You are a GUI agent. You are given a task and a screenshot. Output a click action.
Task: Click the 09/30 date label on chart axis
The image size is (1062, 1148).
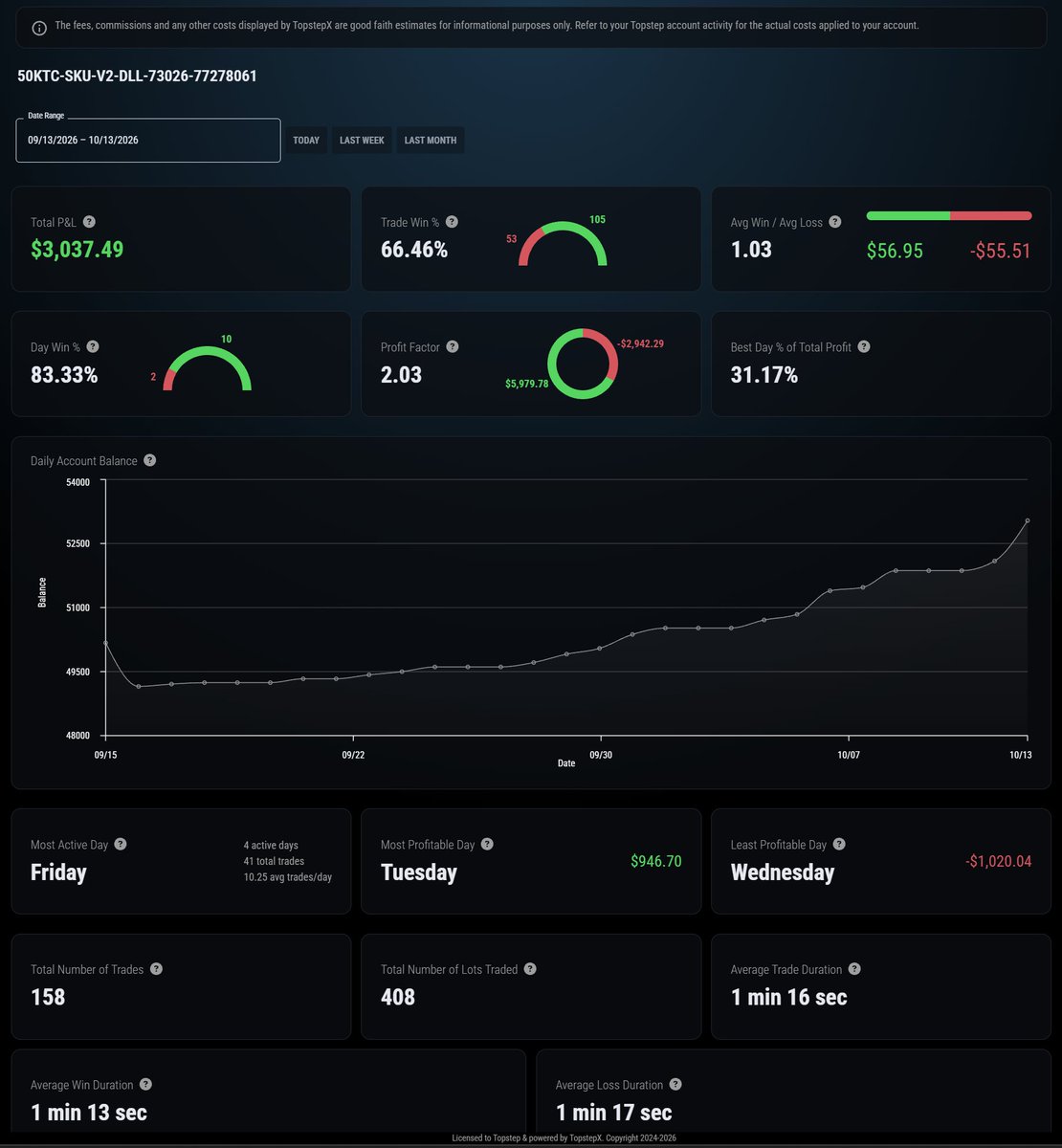[x=601, y=755]
